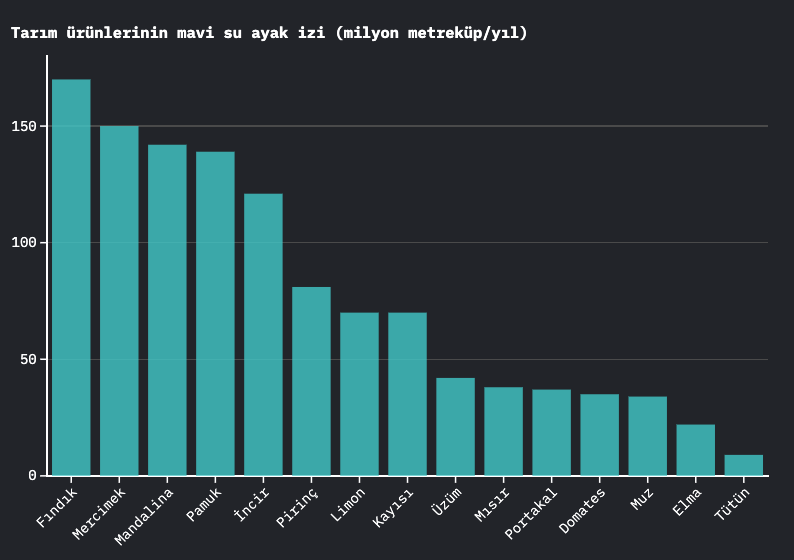The height and width of the screenshot is (560, 794).
Task: Click the Muz bar
Action: (x=647, y=436)
